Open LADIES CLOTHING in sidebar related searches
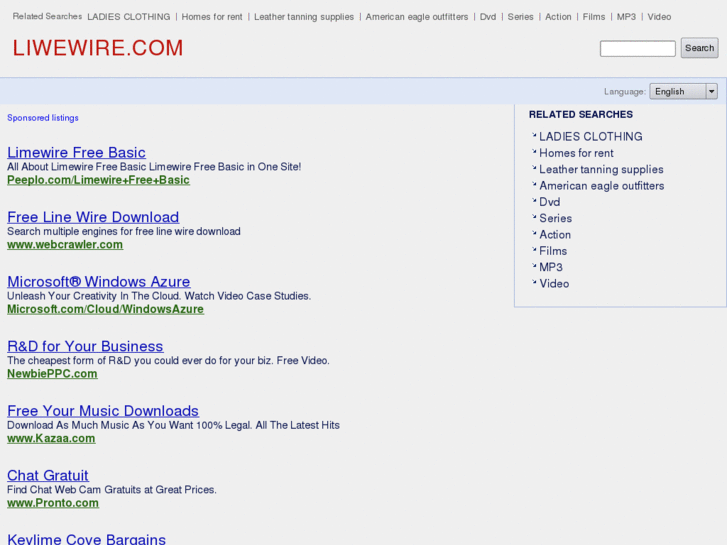The height and width of the screenshot is (545, 727). click(591, 136)
